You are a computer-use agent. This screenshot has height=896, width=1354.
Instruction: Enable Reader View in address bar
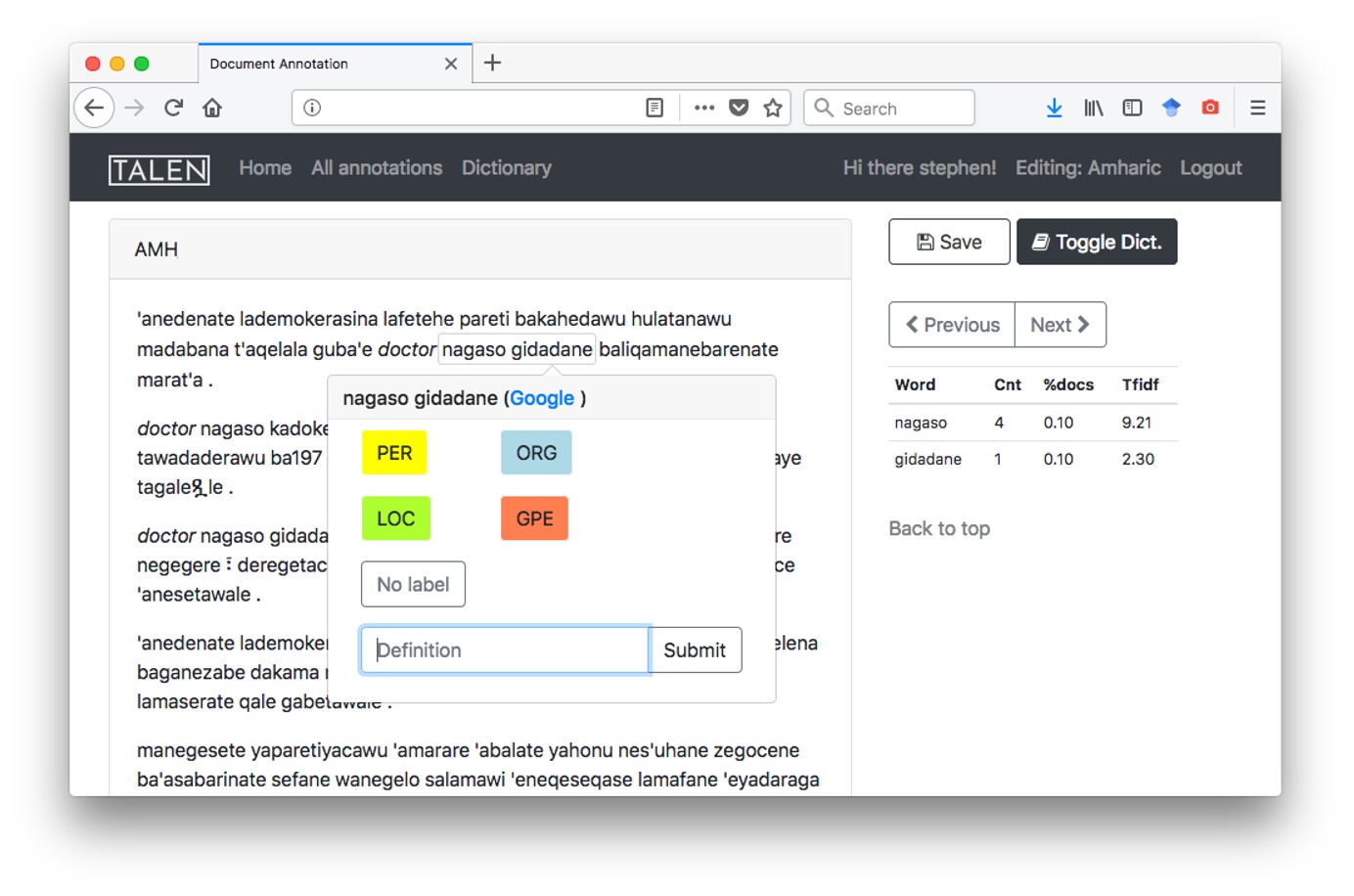pos(654,108)
